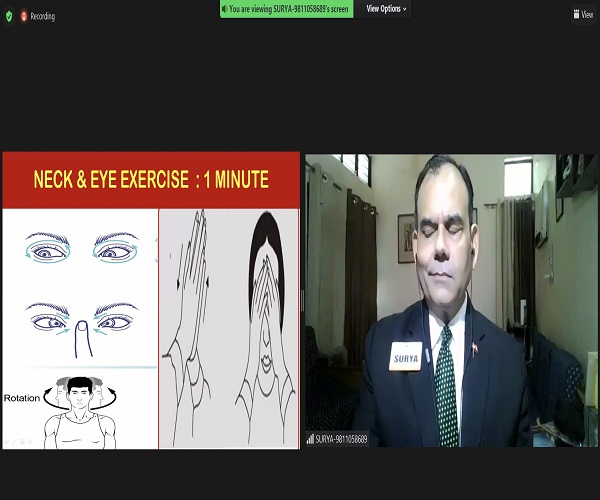
Task: Click the View layout button
Action: point(583,15)
